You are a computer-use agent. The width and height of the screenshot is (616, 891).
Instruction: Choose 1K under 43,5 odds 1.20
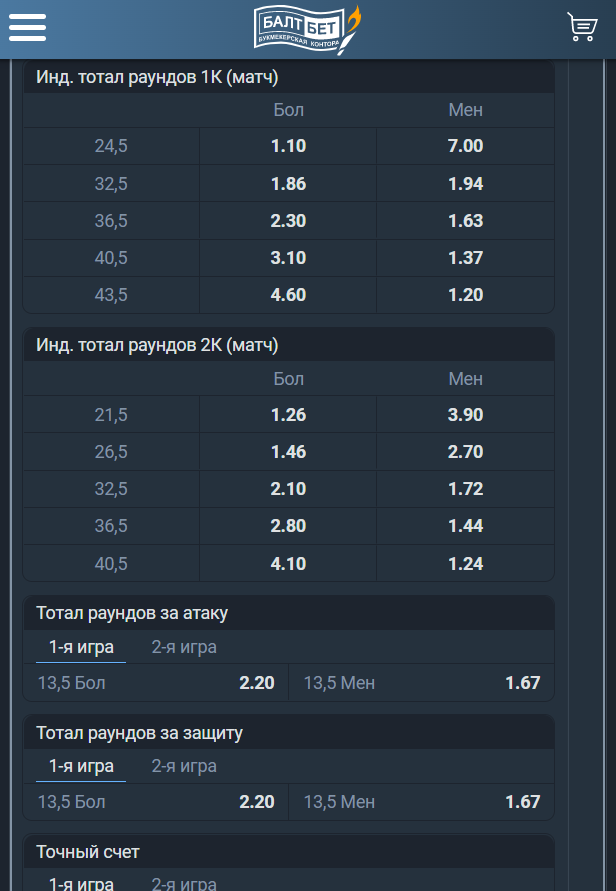coord(465,295)
